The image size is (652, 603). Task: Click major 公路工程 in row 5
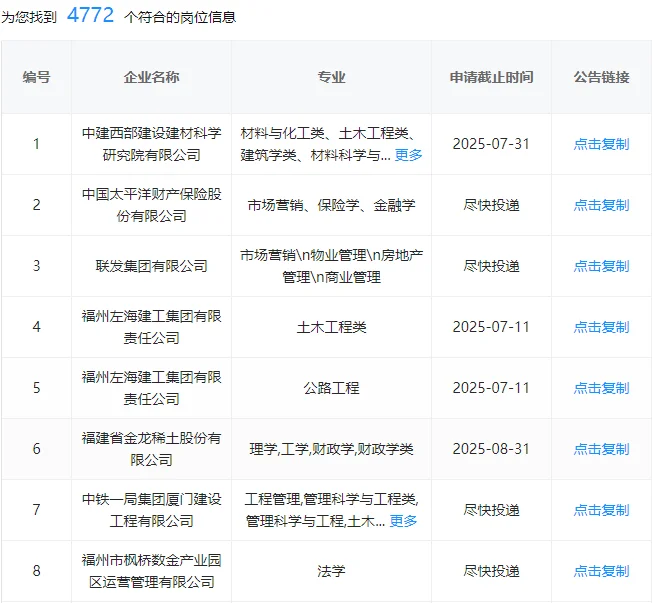331,388
